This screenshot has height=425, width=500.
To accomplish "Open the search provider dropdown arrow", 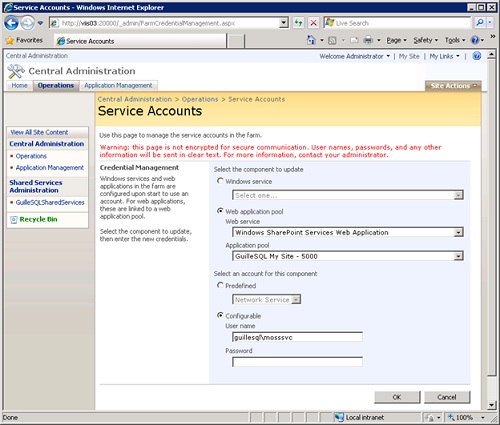I will tap(490, 23).
